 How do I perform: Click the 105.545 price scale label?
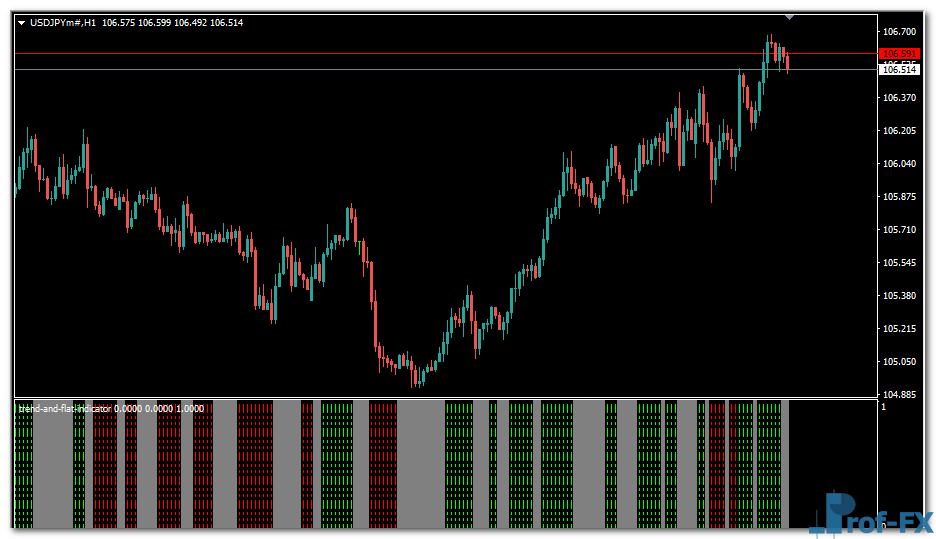900,263
